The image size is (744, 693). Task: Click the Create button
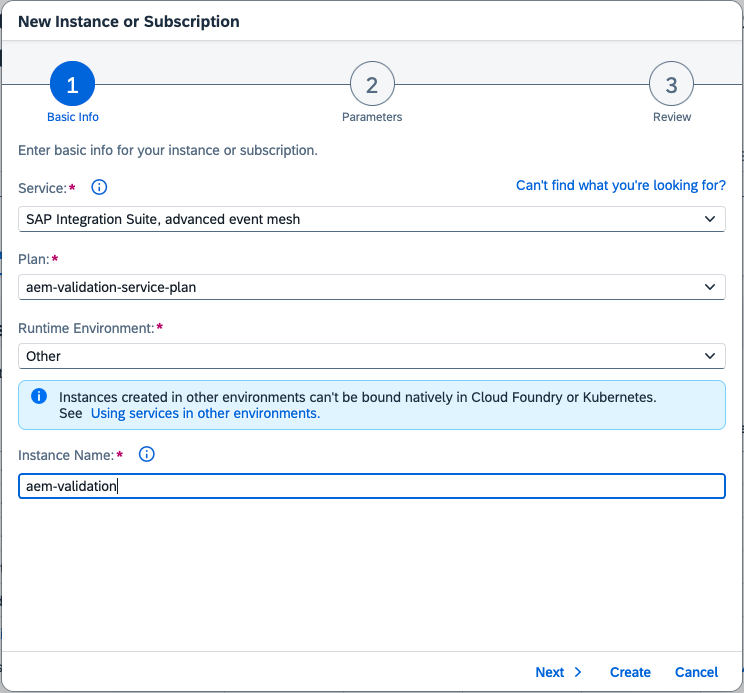[630, 672]
